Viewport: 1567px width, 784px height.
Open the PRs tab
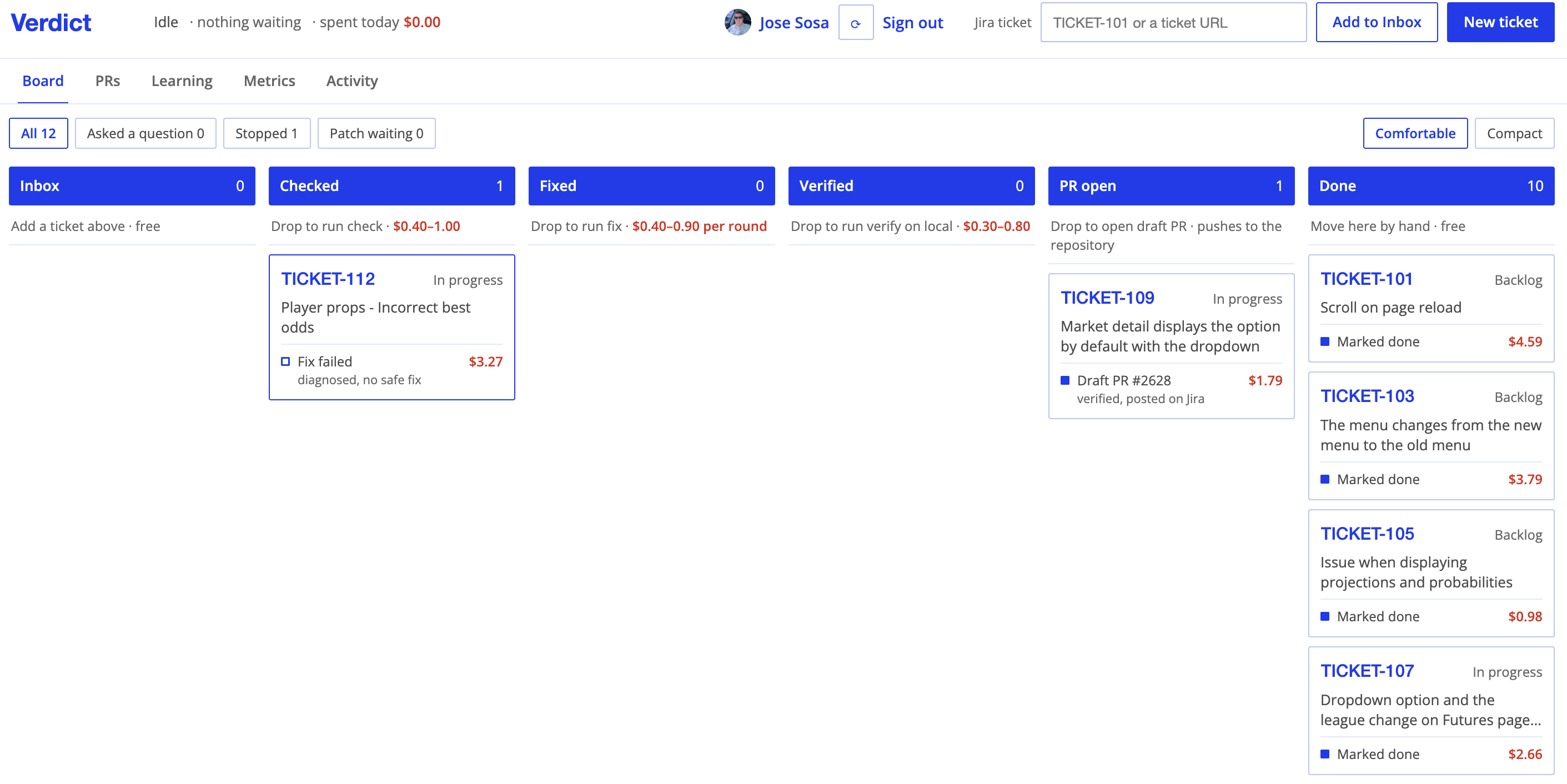[108, 81]
